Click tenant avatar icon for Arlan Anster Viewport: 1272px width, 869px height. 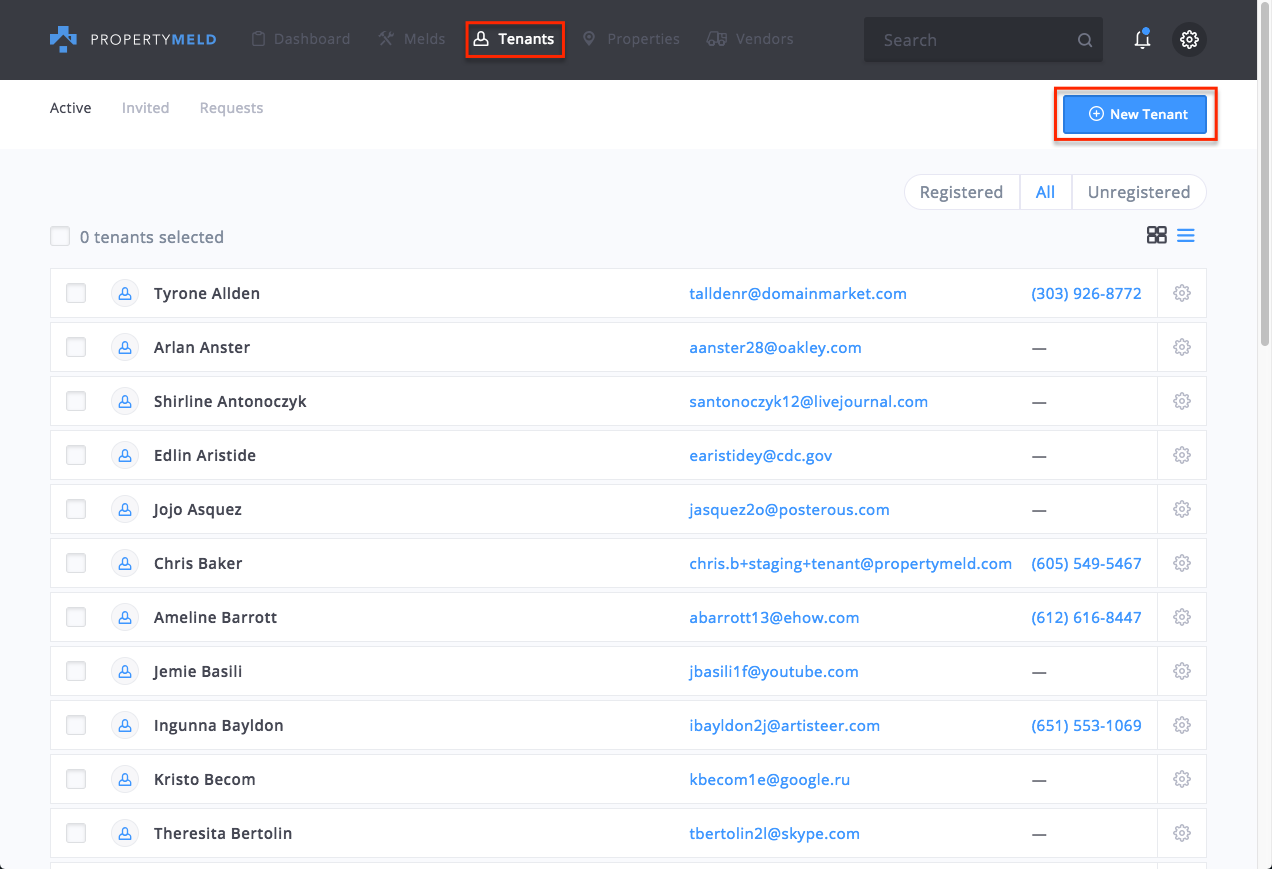click(x=125, y=347)
